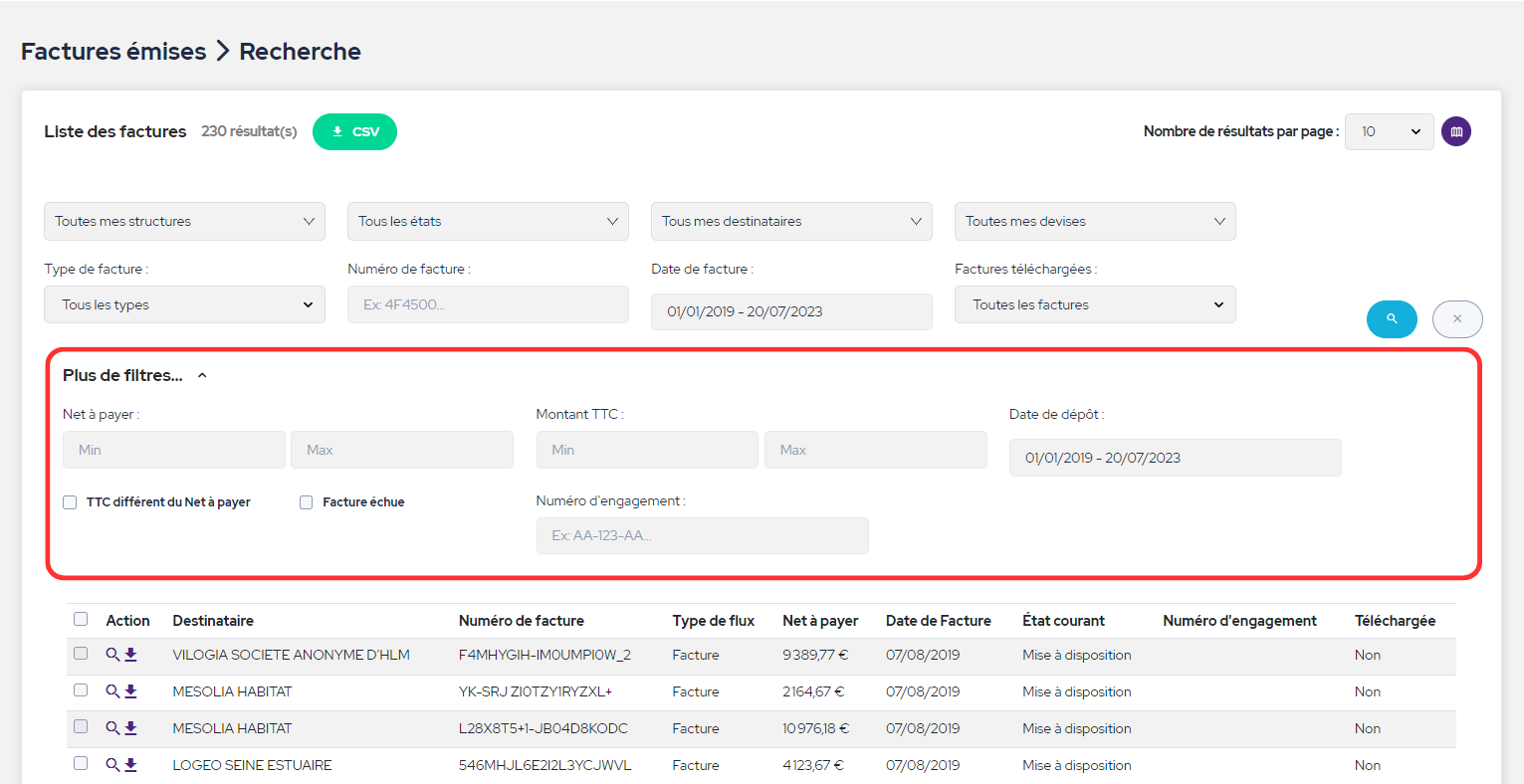Click the Montant TTC Min field

[x=647, y=450]
